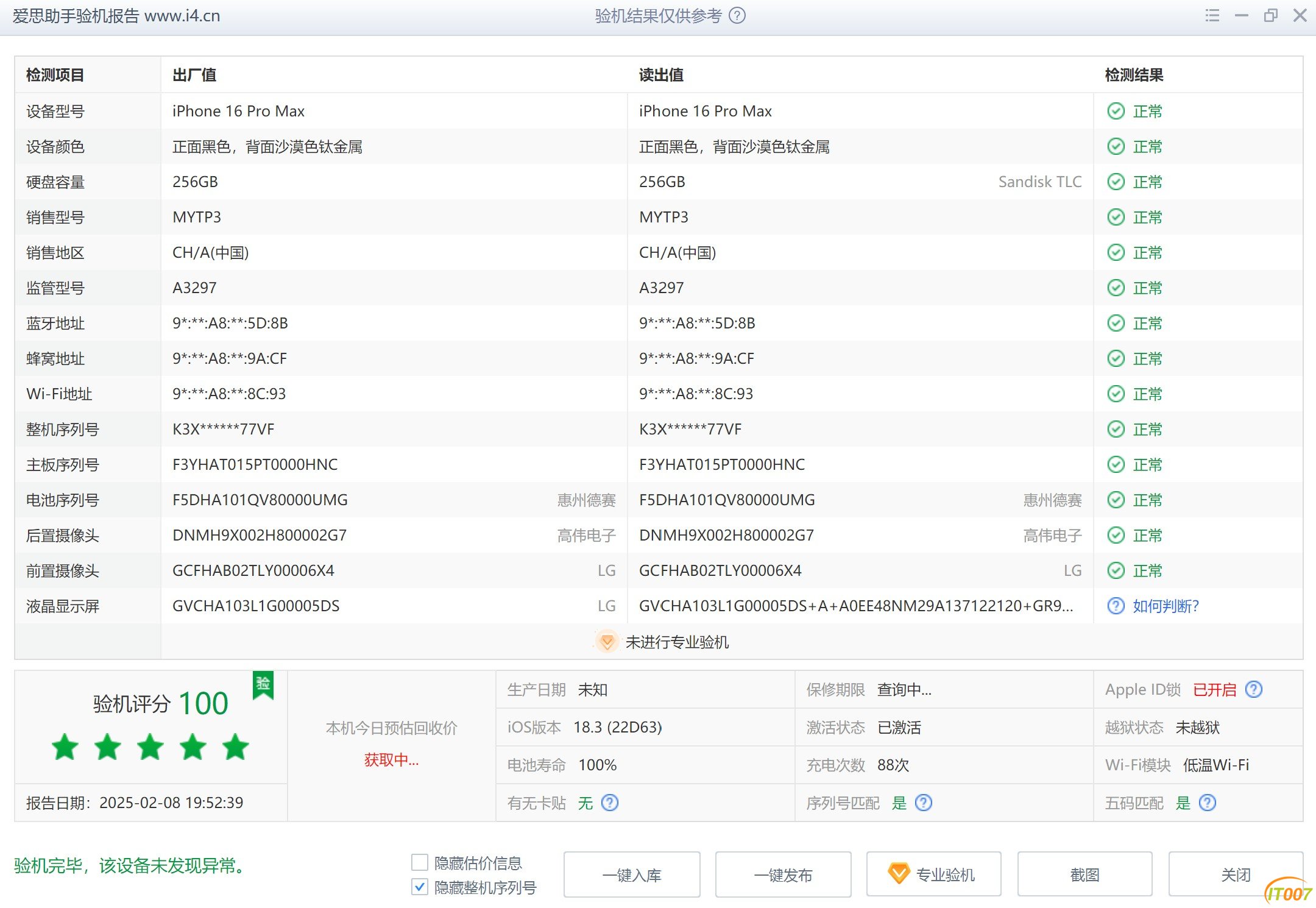1316x908 pixels.
Task: Click green check icon in 前置摄像头 row
Action: coord(1116,570)
